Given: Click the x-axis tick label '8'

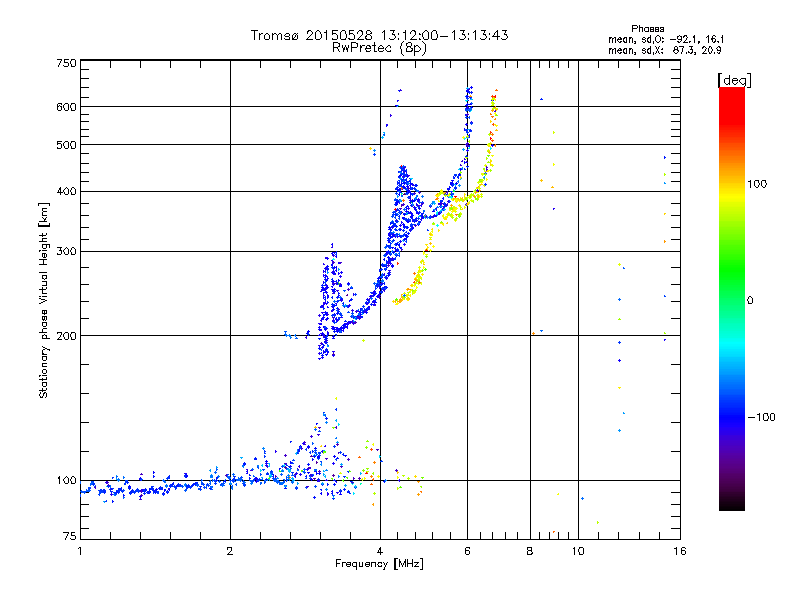Looking at the screenshot, I should [x=530, y=551].
